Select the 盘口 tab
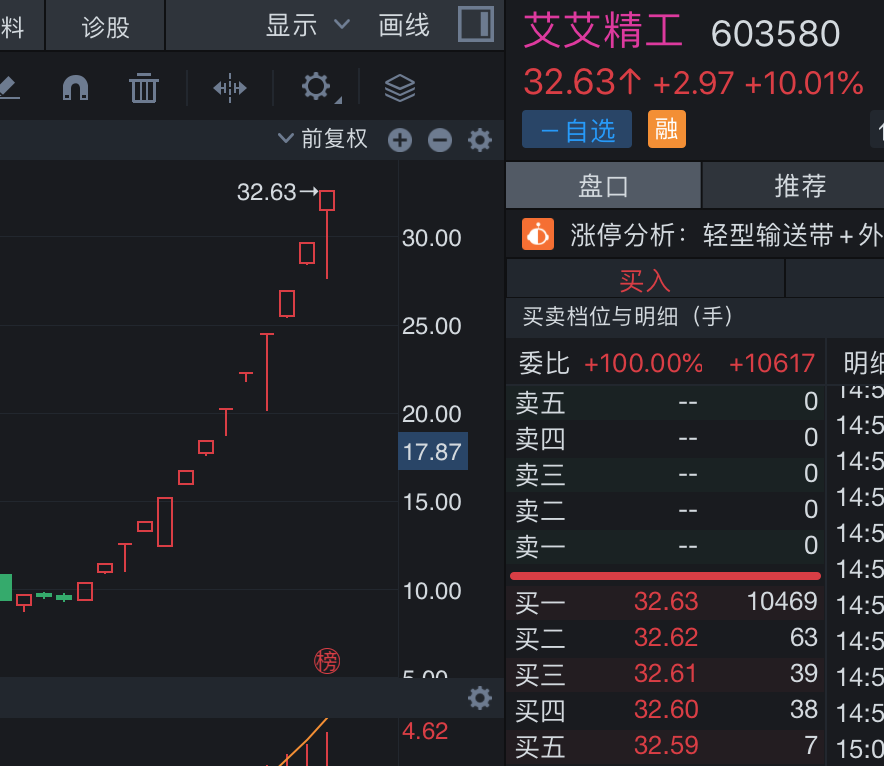Screen dimensions: 884x766 pyautogui.click(x=603, y=185)
